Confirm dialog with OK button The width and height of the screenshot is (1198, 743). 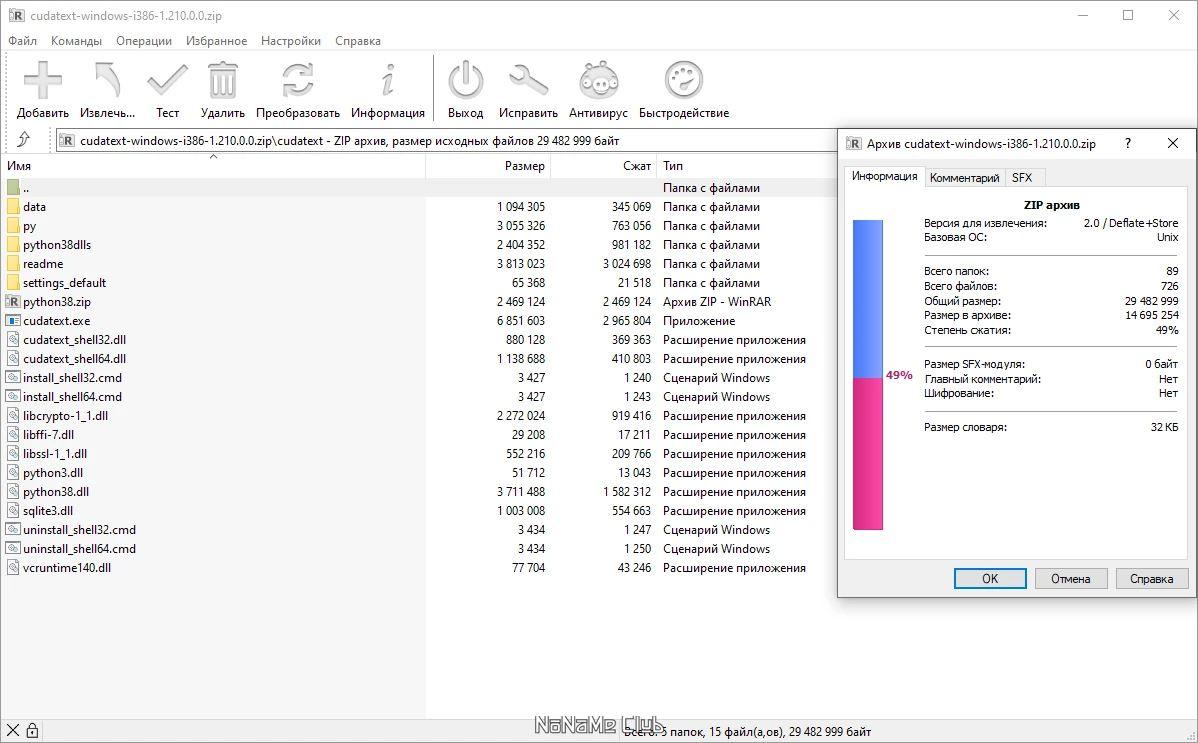[x=990, y=579]
